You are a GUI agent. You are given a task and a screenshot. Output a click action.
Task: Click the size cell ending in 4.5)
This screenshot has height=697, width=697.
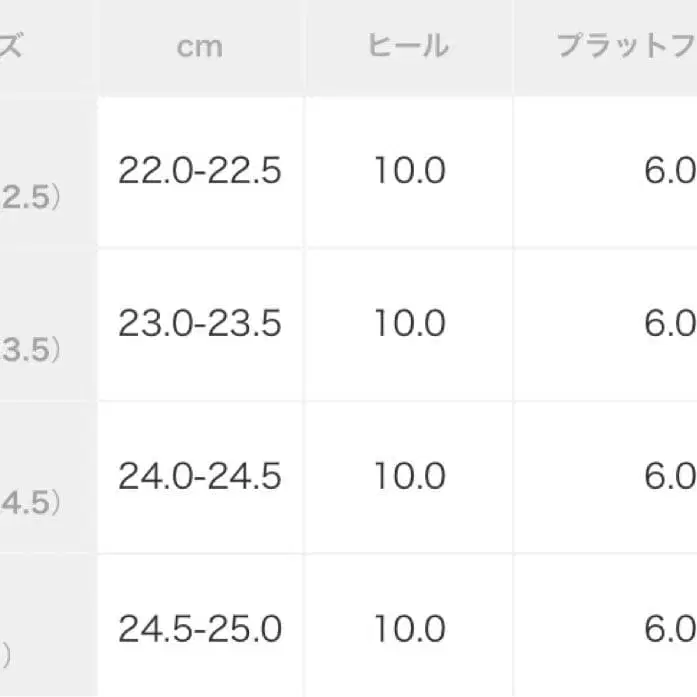[30, 502]
